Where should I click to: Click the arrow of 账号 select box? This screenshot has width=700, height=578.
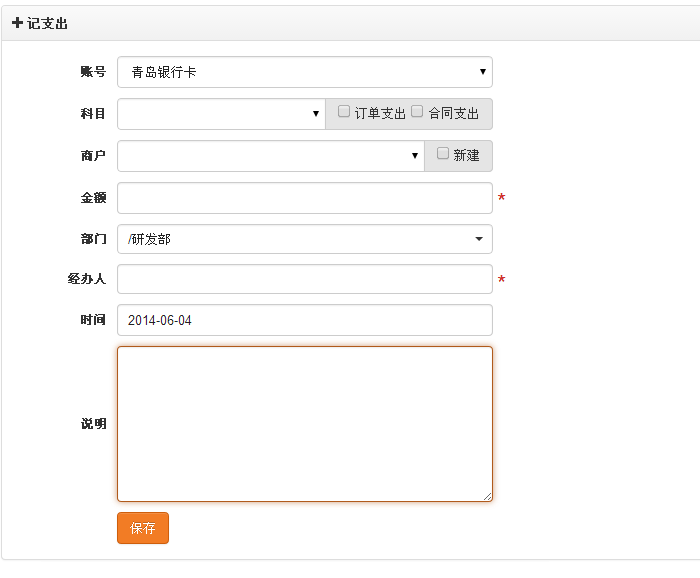[x=483, y=72]
